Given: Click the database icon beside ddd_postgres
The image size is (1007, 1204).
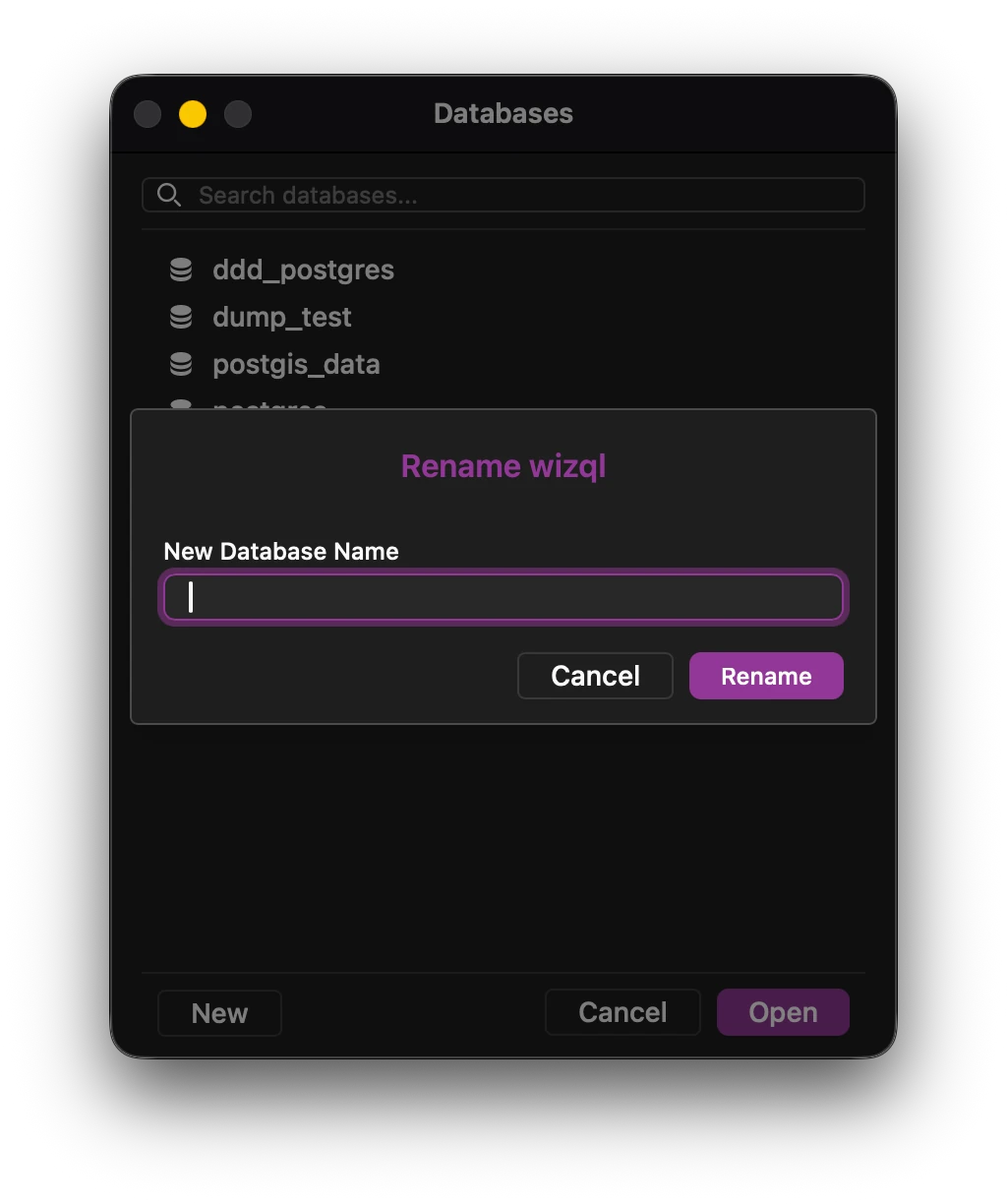Looking at the screenshot, I should [182, 269].
